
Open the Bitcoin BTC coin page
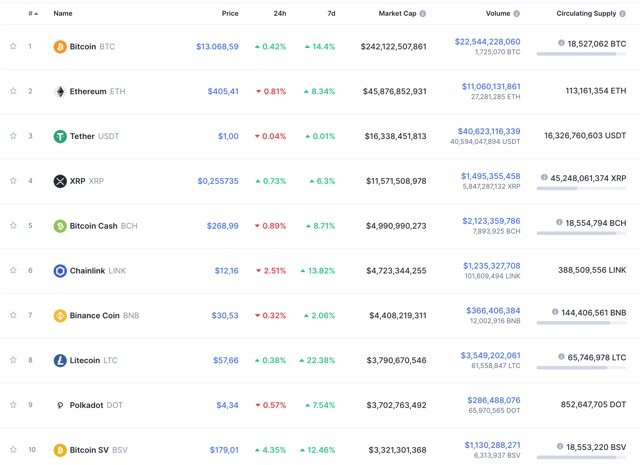92,47
